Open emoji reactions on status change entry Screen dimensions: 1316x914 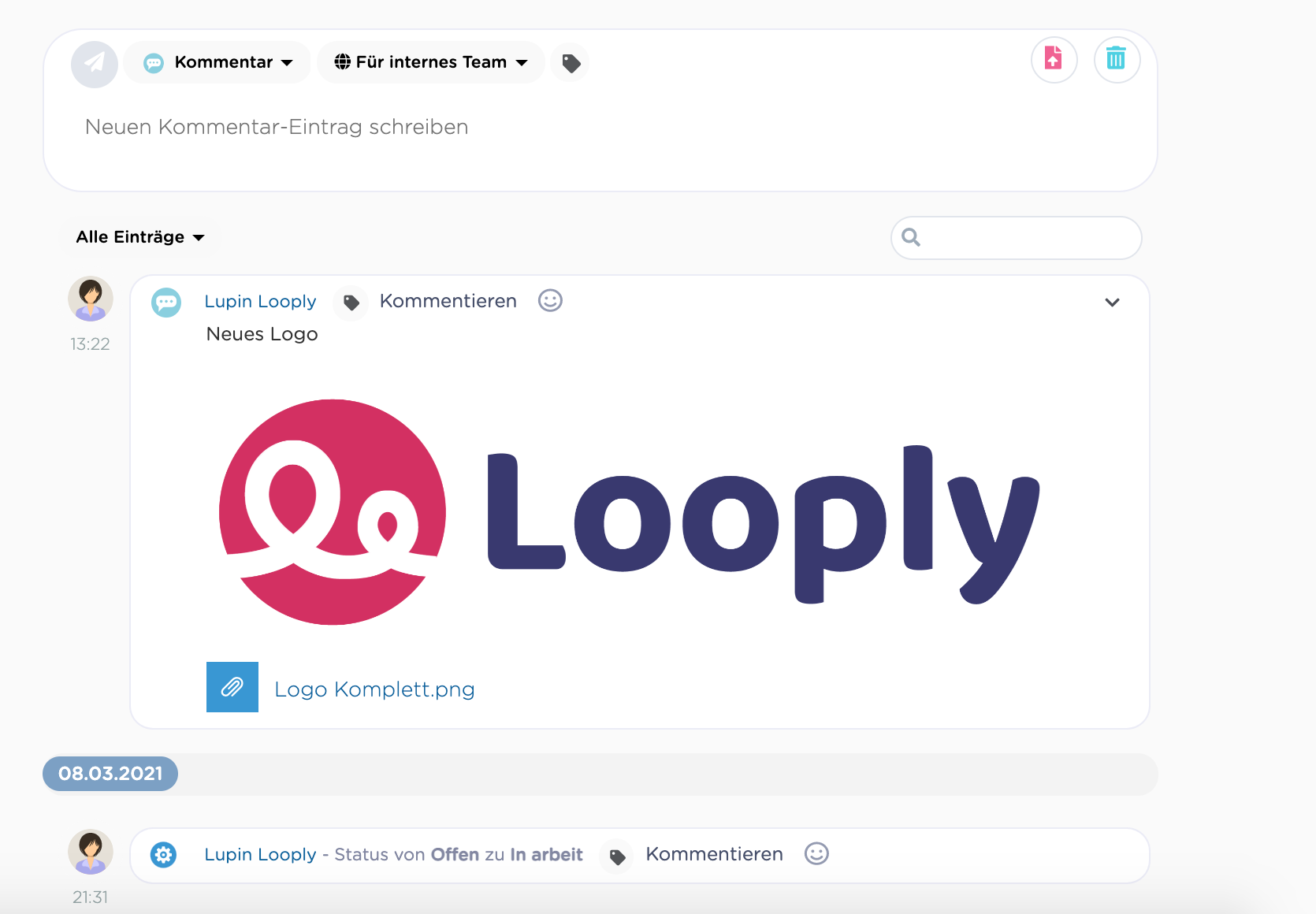point(816,854)
